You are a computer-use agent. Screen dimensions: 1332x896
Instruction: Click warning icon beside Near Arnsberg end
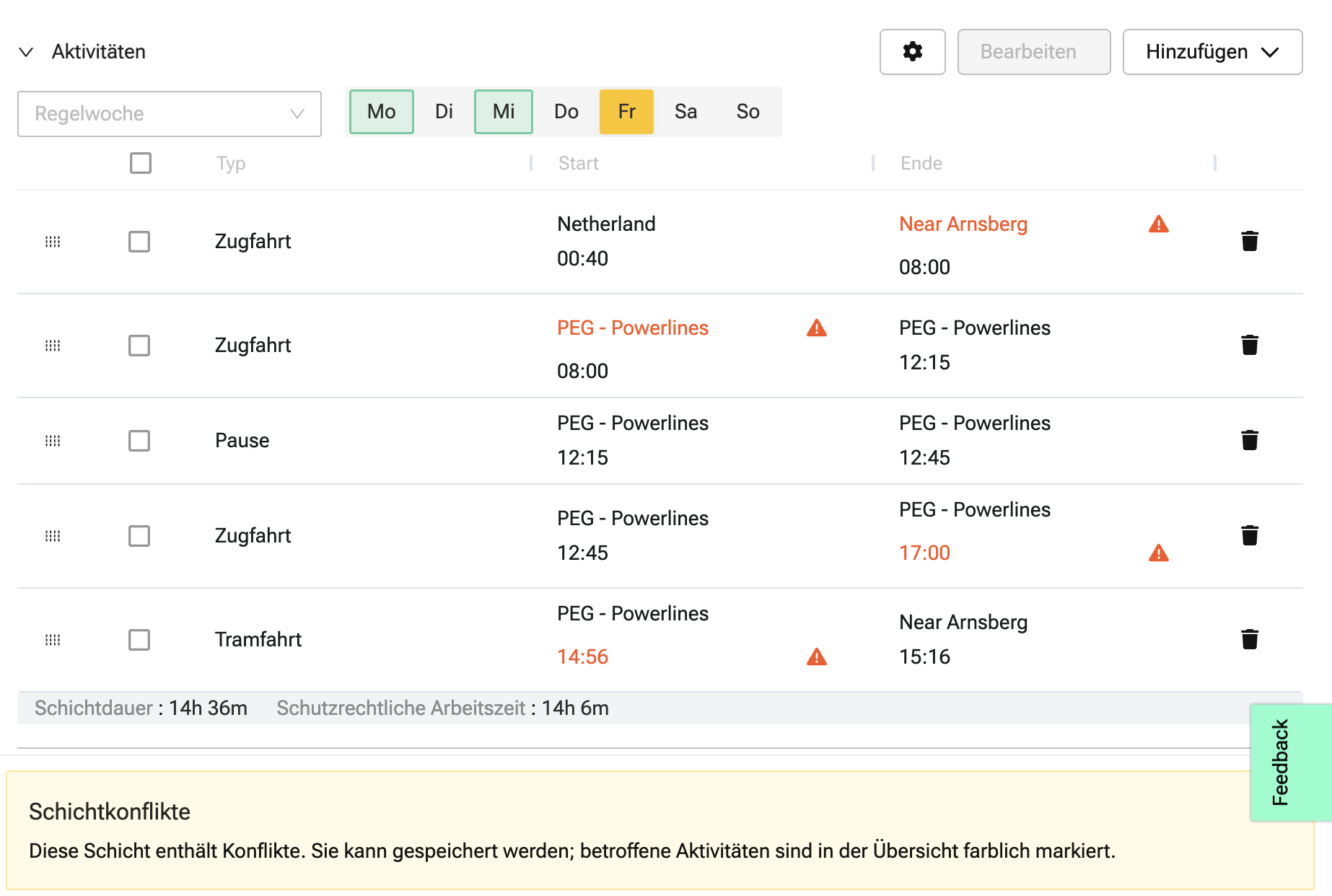click(1158, 224)
